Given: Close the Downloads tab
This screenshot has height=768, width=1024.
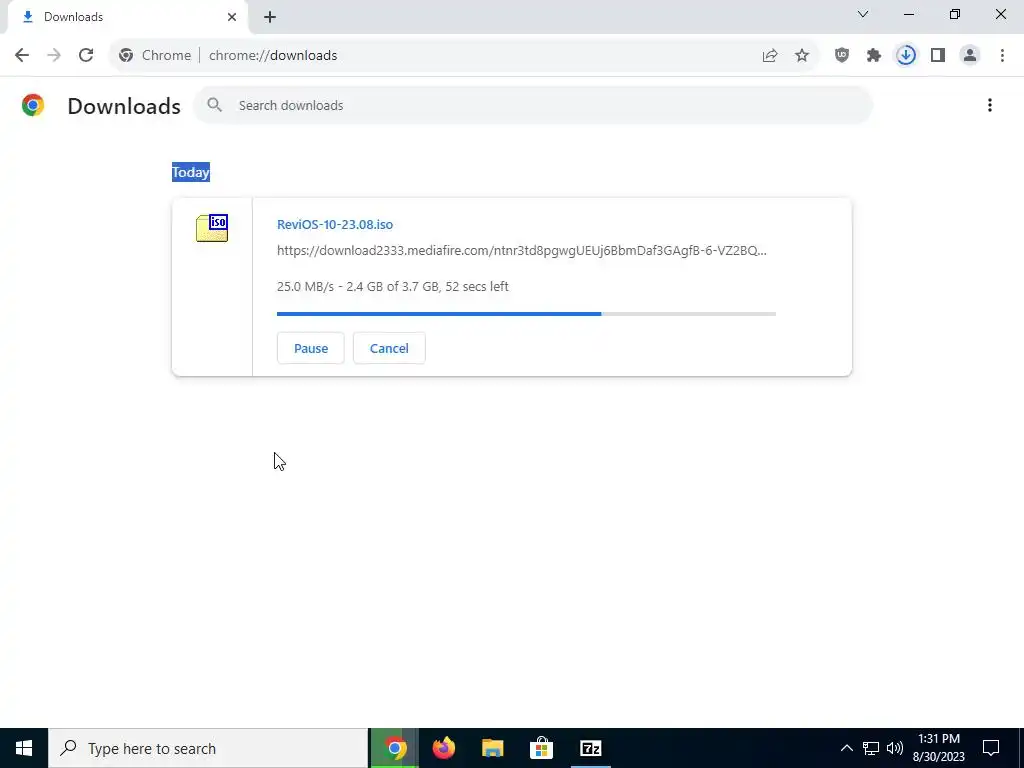Looking at the screenshot, I should 232,17.
